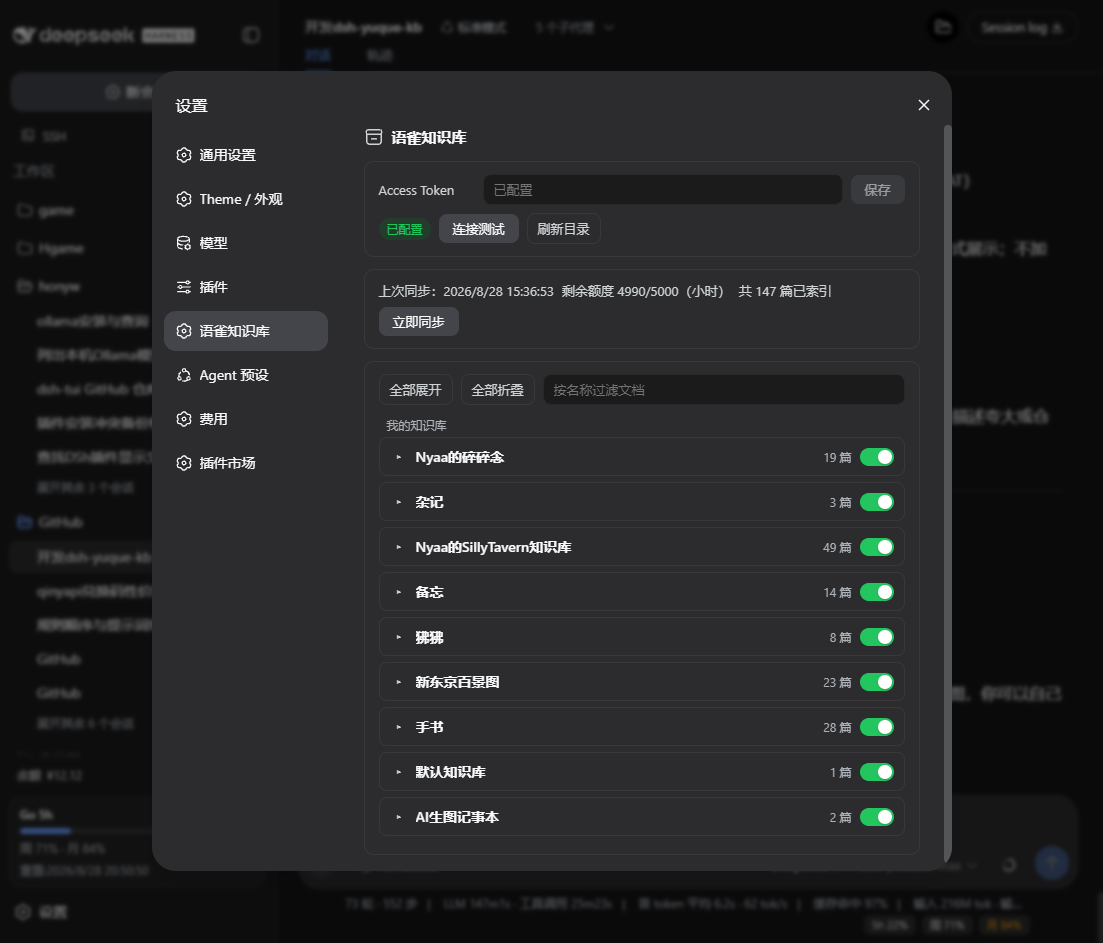
Task: Click the 插件 sliders icon
Action: click(184, 287)
